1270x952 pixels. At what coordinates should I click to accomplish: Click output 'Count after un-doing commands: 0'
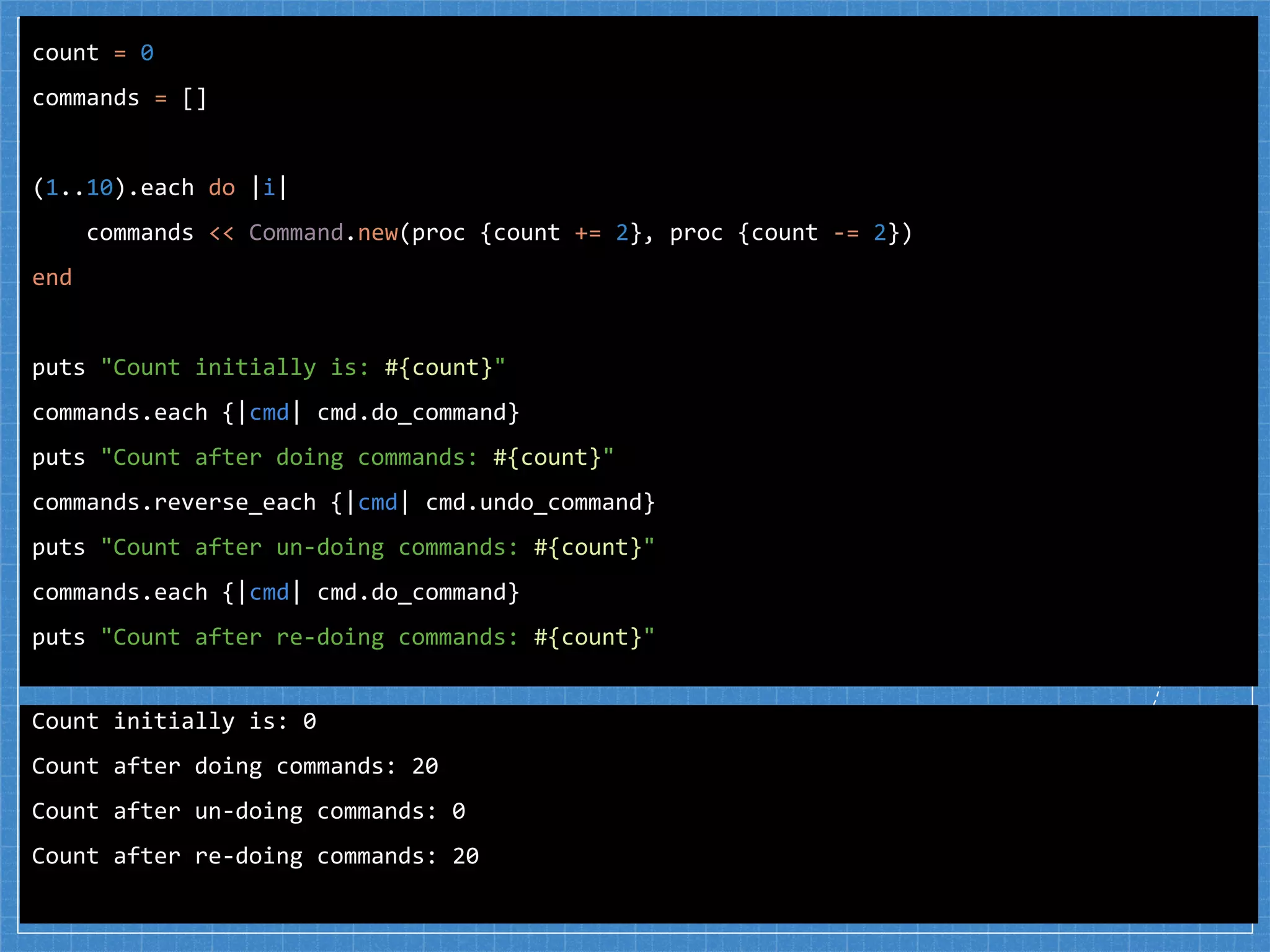pyautogui.click(x=249, y=812)
